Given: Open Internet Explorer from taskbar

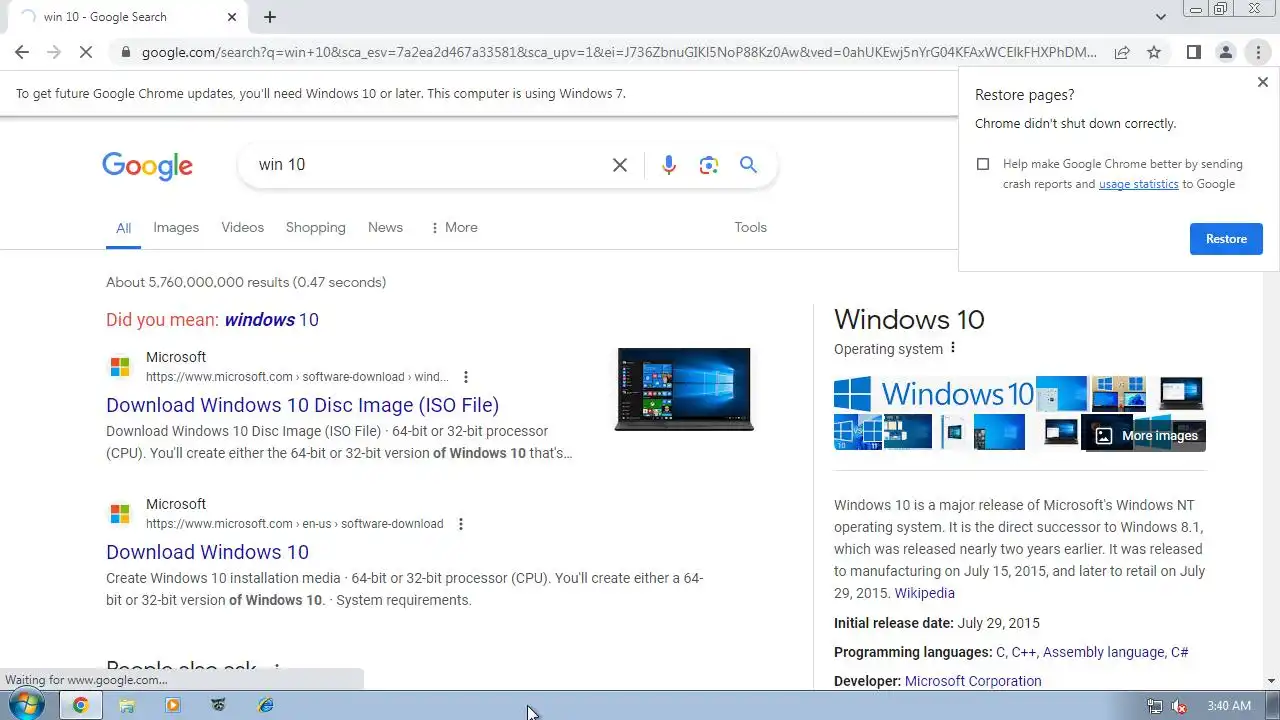Looking at the screenshot, I should point(265,705).
